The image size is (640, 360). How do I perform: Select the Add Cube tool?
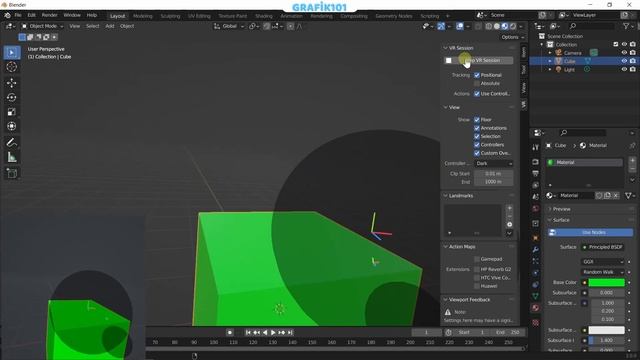coord(11,173)
